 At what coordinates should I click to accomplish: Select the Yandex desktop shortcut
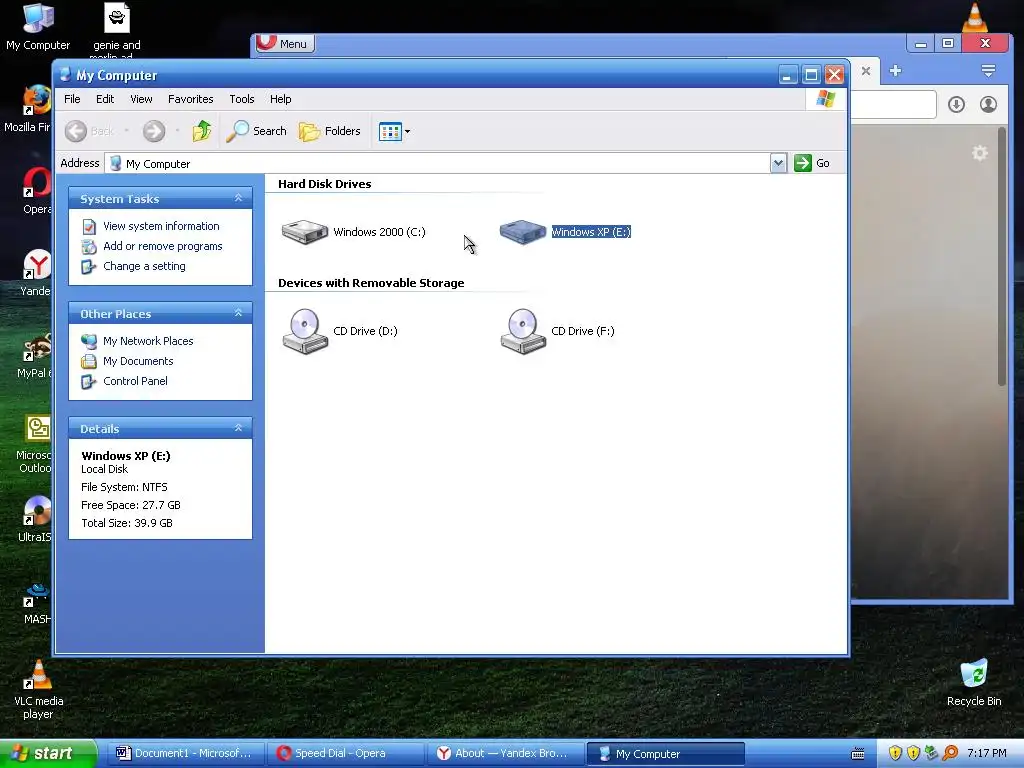(35, 273)
